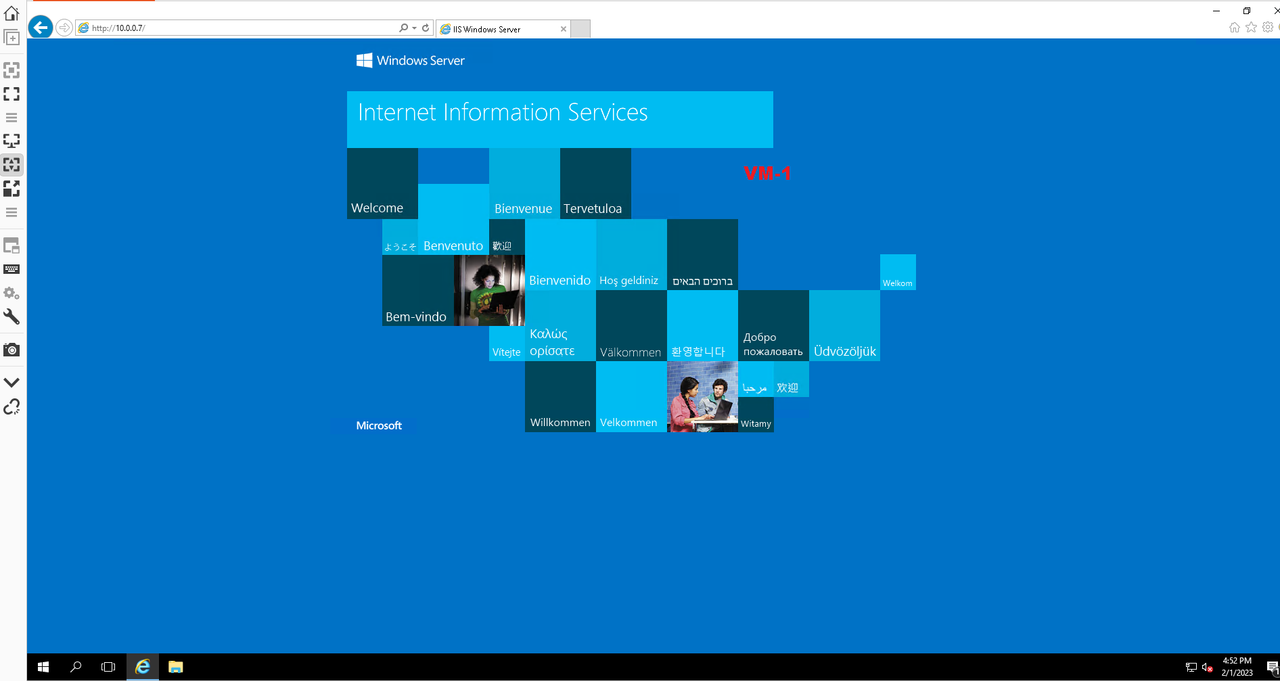
Task: Click the browser window's minimize button
Action: coord(1215,10)
